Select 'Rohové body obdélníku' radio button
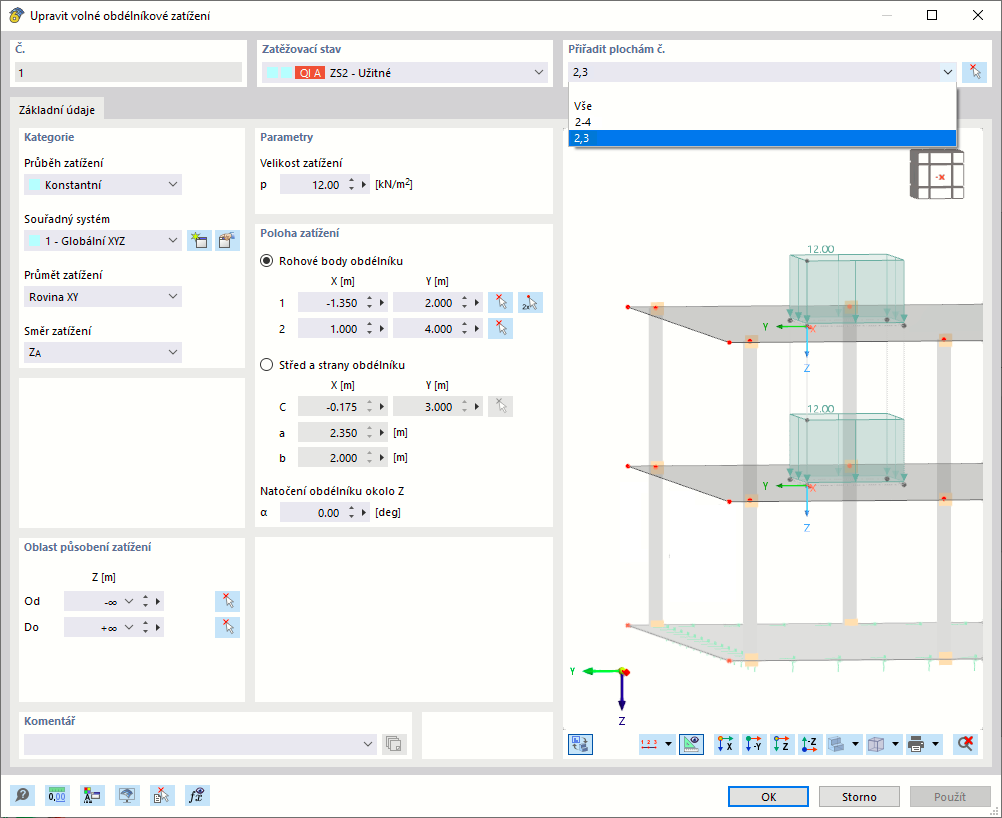Viewport: 1002px width, 818px height. pyautogui.click(x=266, y=261)
